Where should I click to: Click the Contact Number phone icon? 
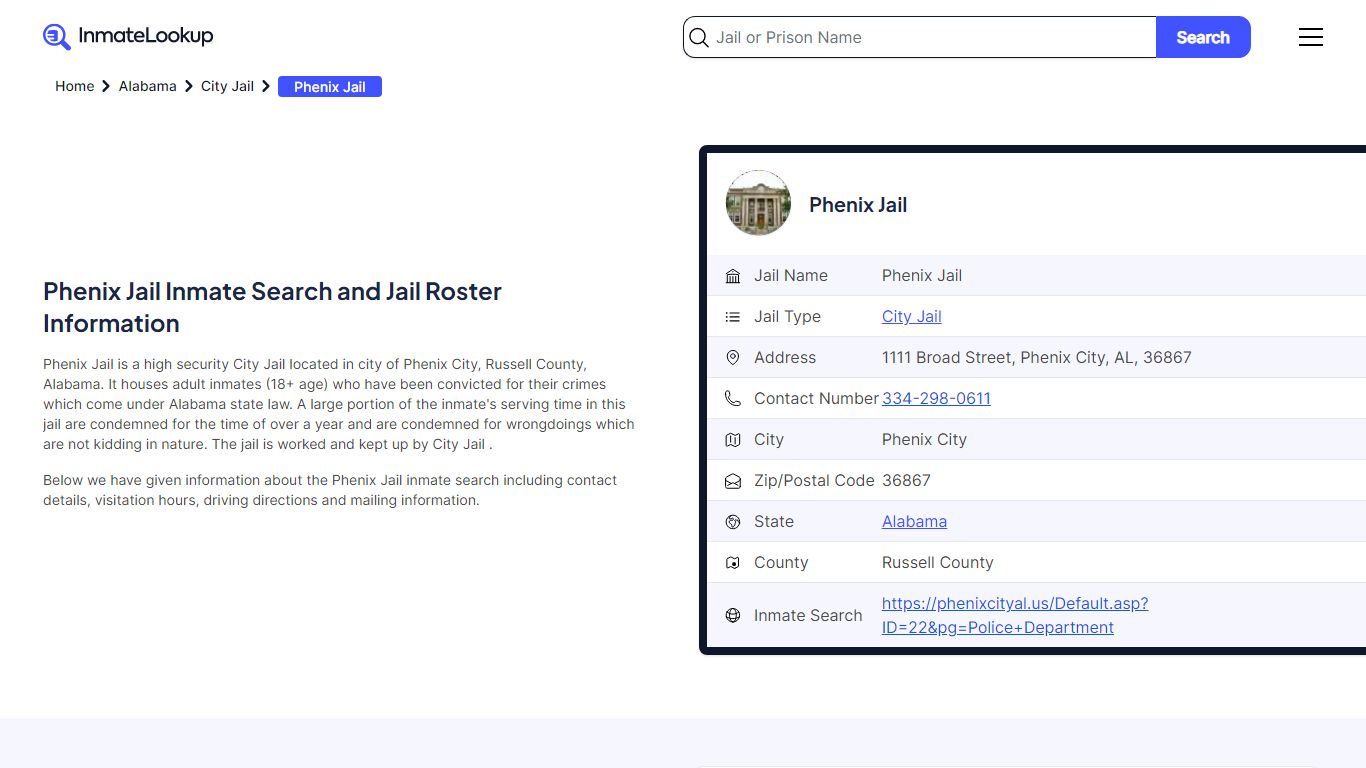pos(733,399)
